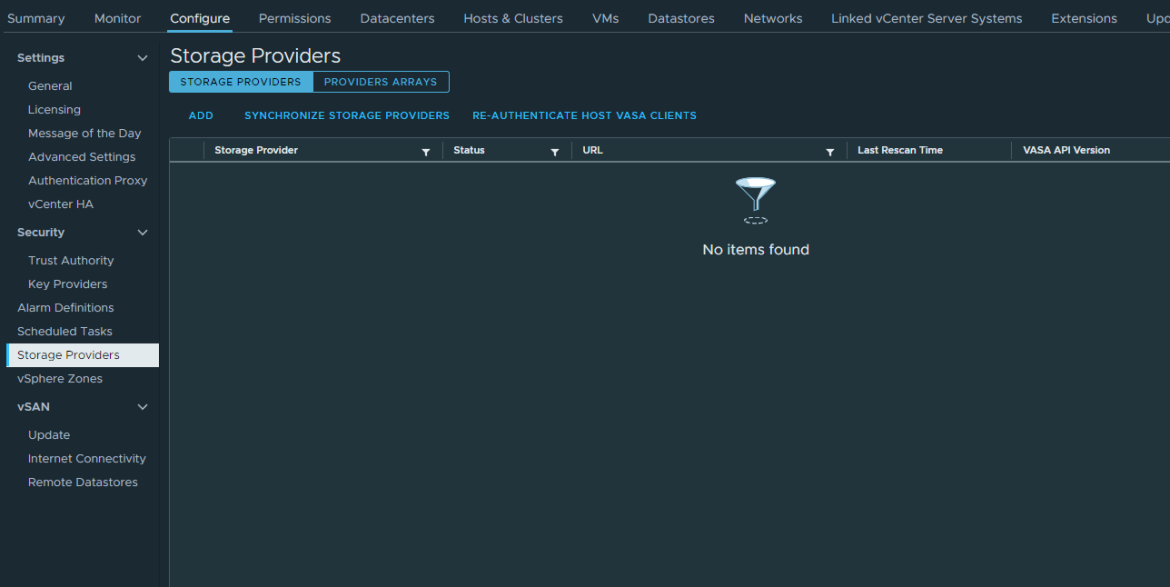Open the Status column filter funnel

coord(557,150)
